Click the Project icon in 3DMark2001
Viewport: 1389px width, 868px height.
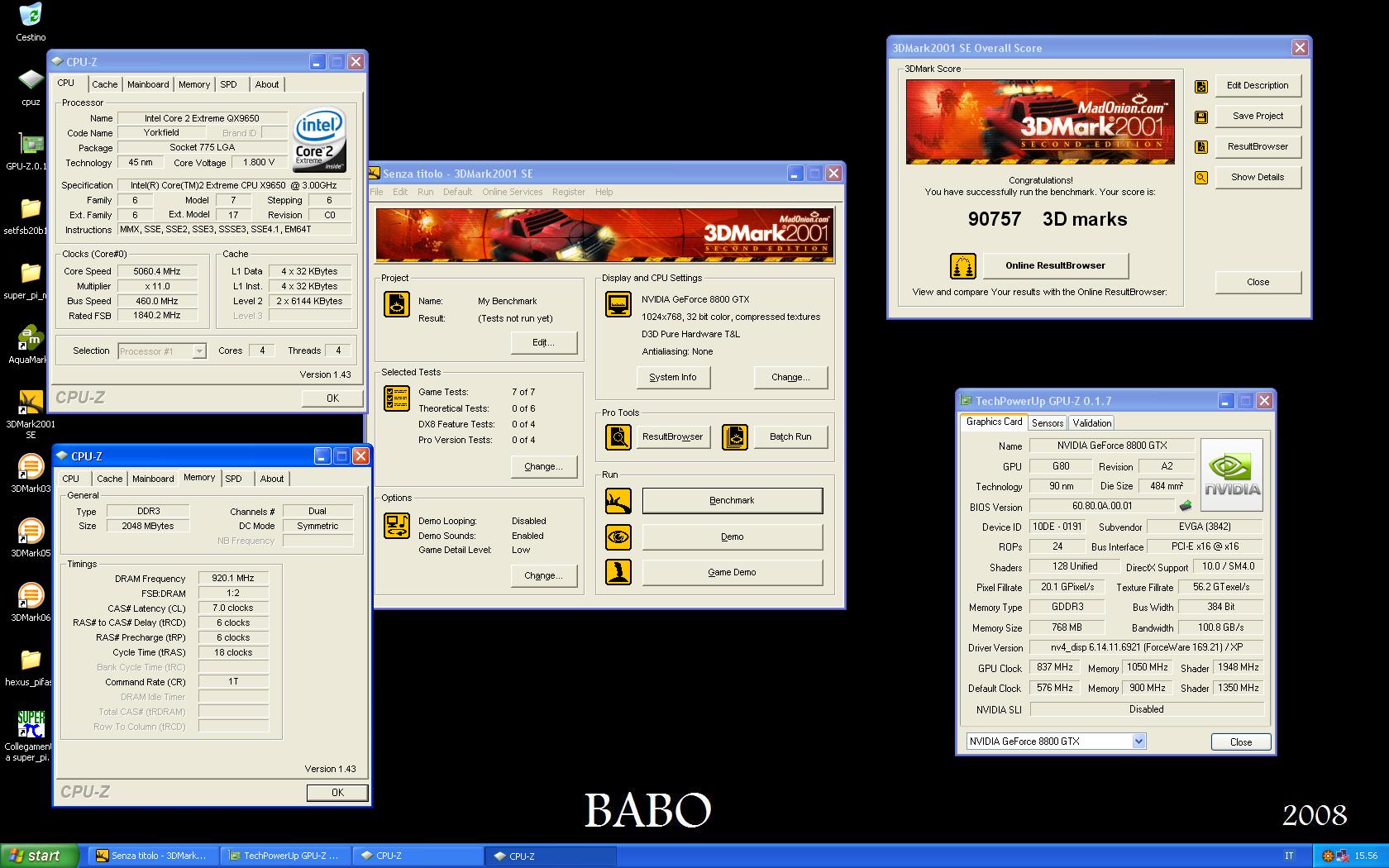397,304
